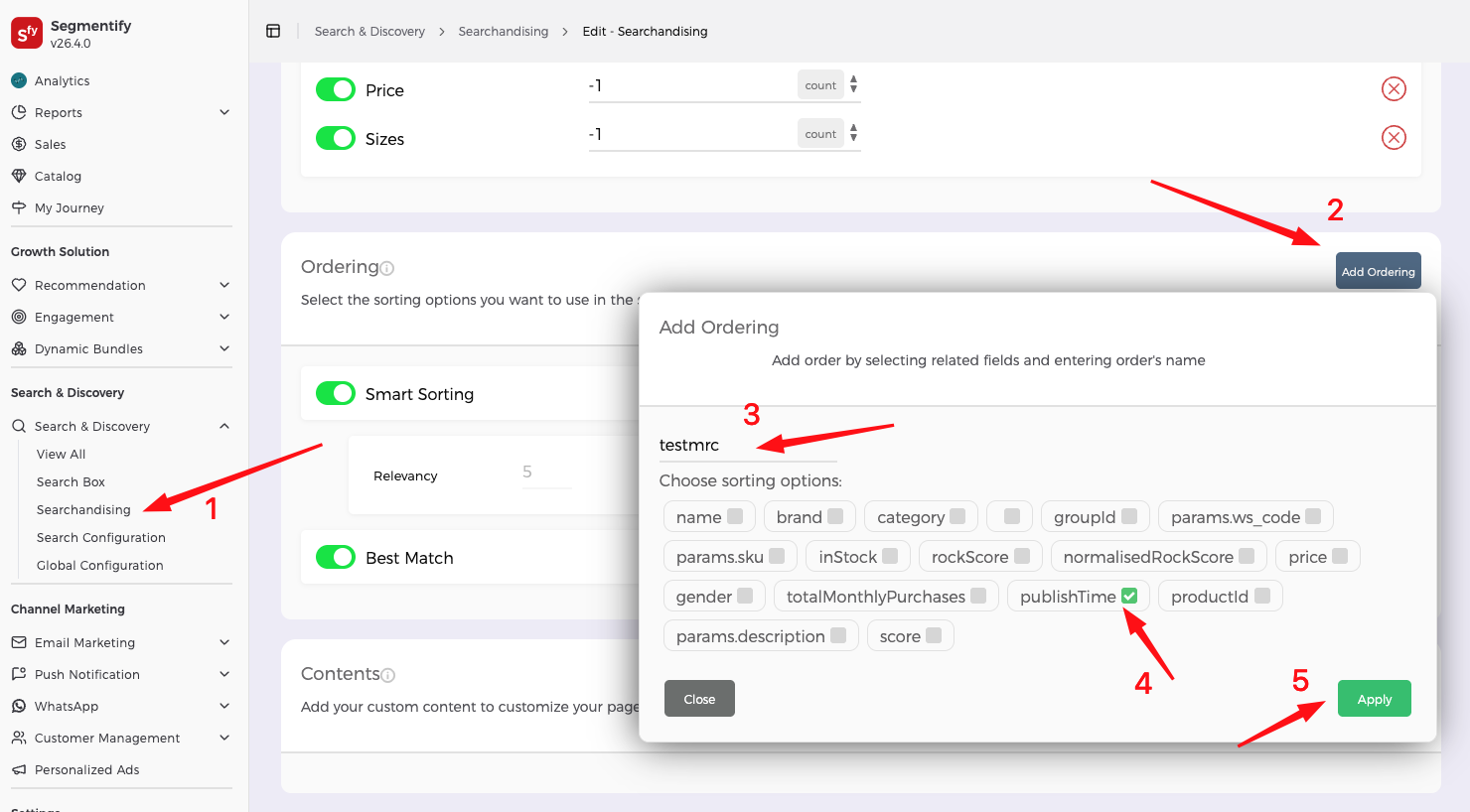This screenshot has height=812, width=1470.
Task: Open Sales via its dollar icon
Action: [19, 144]
